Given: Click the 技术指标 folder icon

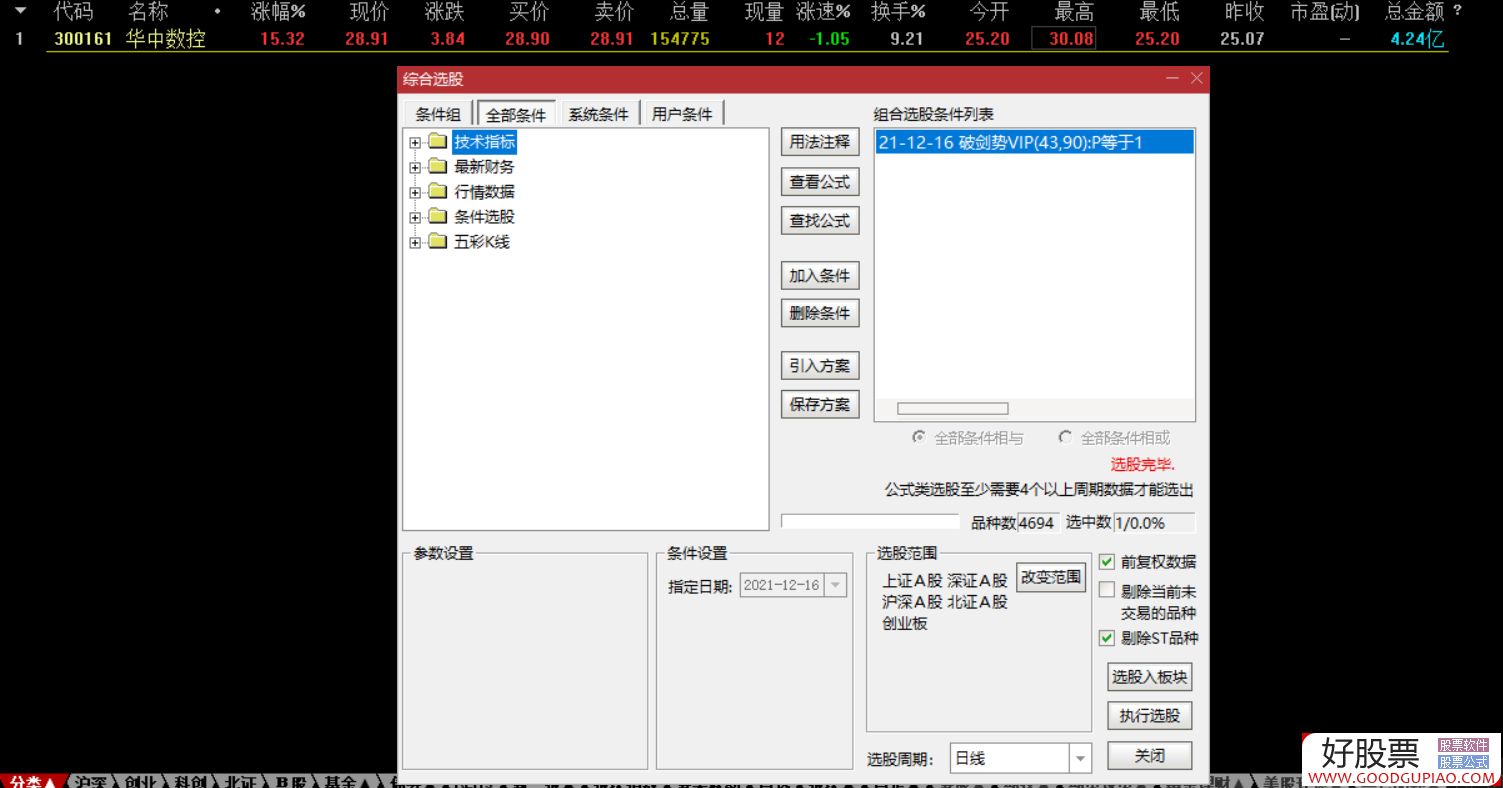Looking at the screenshot, I should click(x=437, y=142).
